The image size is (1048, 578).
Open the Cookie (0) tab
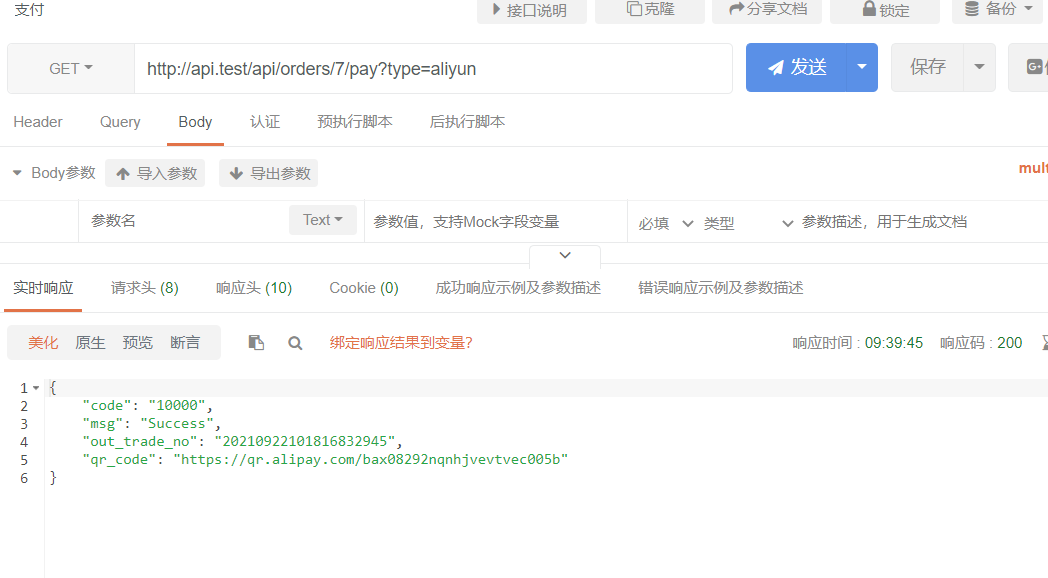363,287
